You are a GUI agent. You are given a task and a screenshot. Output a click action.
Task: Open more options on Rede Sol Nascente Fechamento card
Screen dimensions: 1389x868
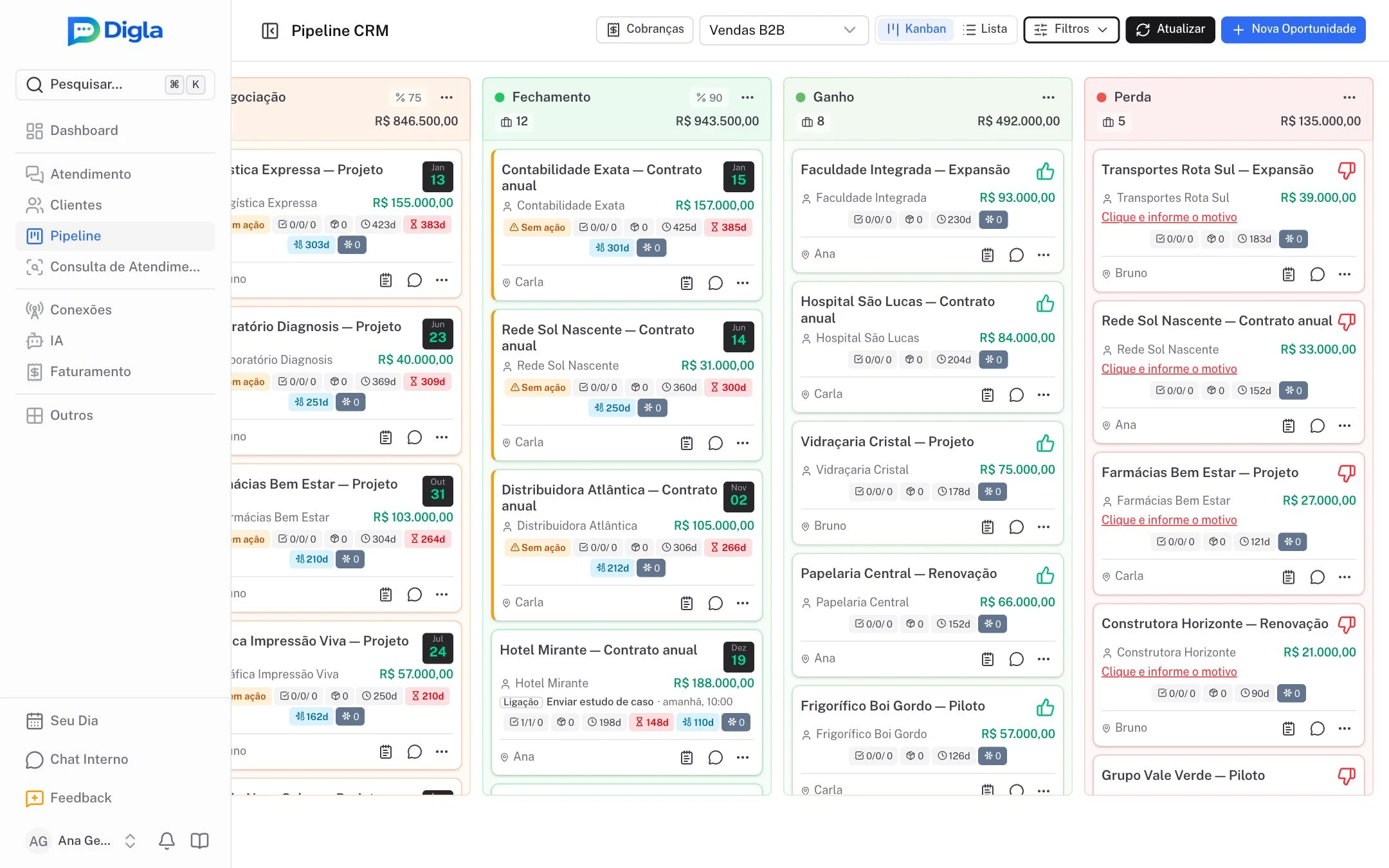click(x=743, y=443)
